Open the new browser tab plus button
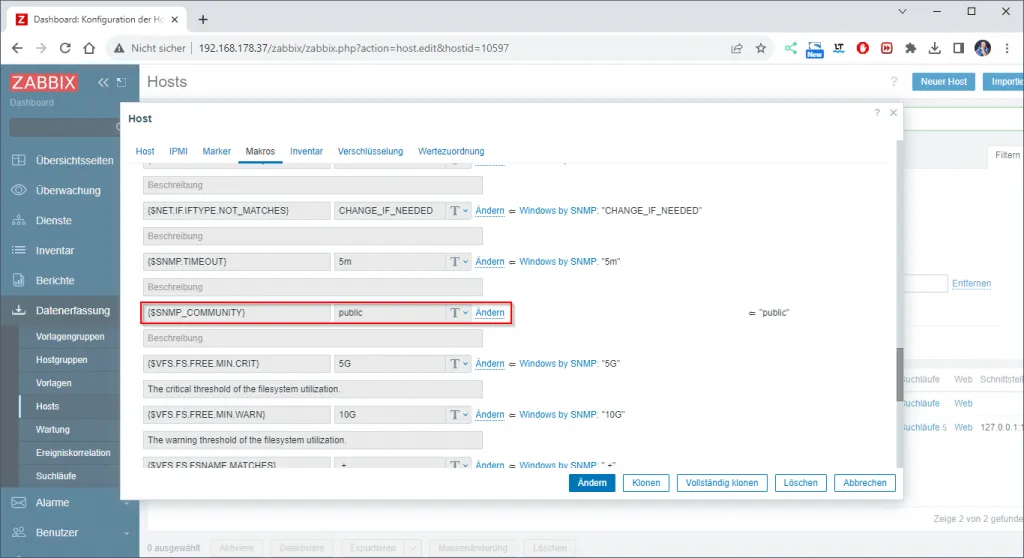 coord(203,19)
